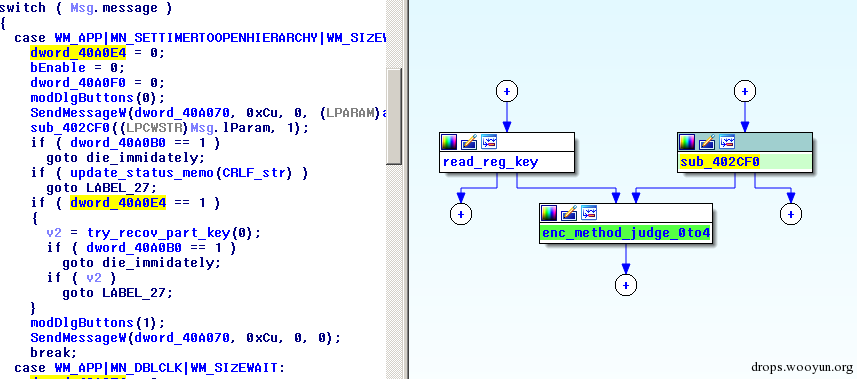Click the edit pencil icon on read_reg_key node
This screenshot has height=379, width=857.
[469, 143]
